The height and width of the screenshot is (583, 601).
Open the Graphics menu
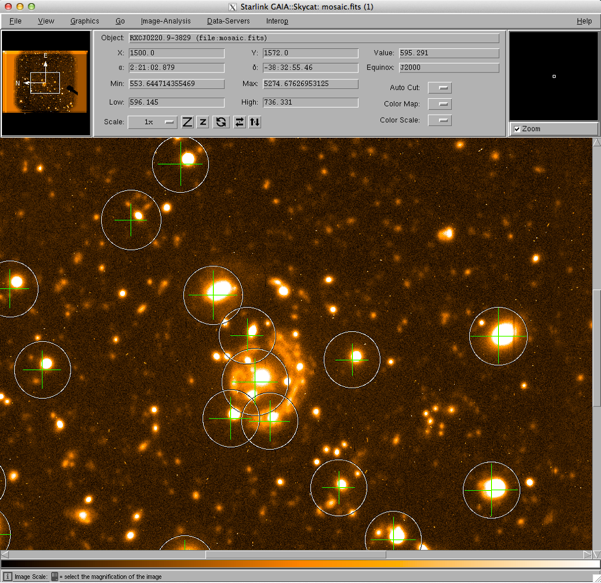pyautogui.click(x=84, y=21)
